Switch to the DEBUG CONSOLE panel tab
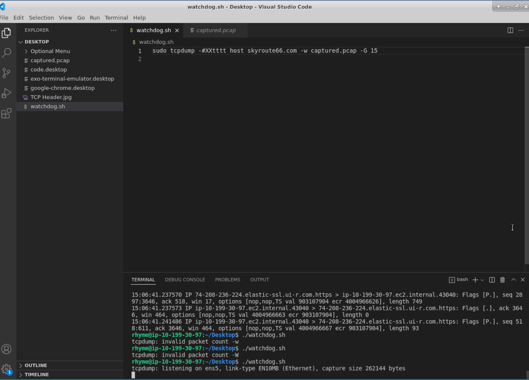The height and width of the screenshot is (380, 529). tap(185, 280)
